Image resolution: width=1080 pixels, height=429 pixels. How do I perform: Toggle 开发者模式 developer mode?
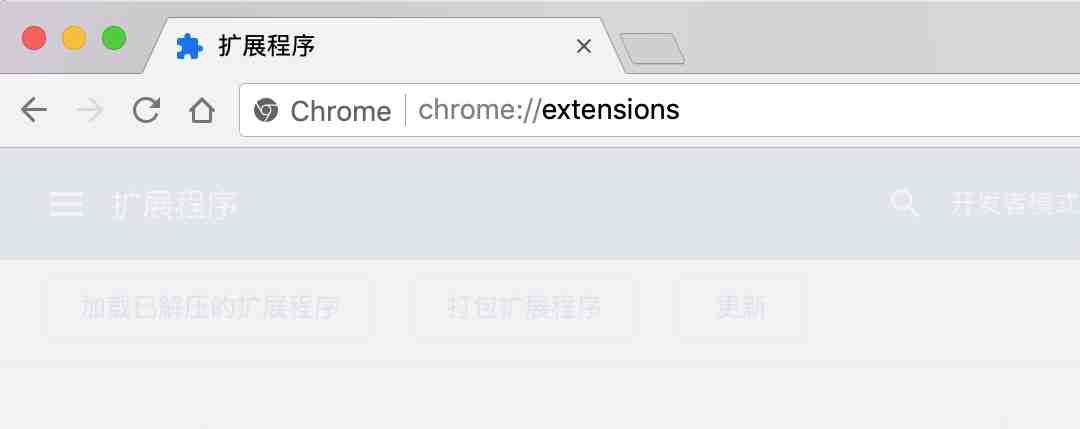point(1015,205)
